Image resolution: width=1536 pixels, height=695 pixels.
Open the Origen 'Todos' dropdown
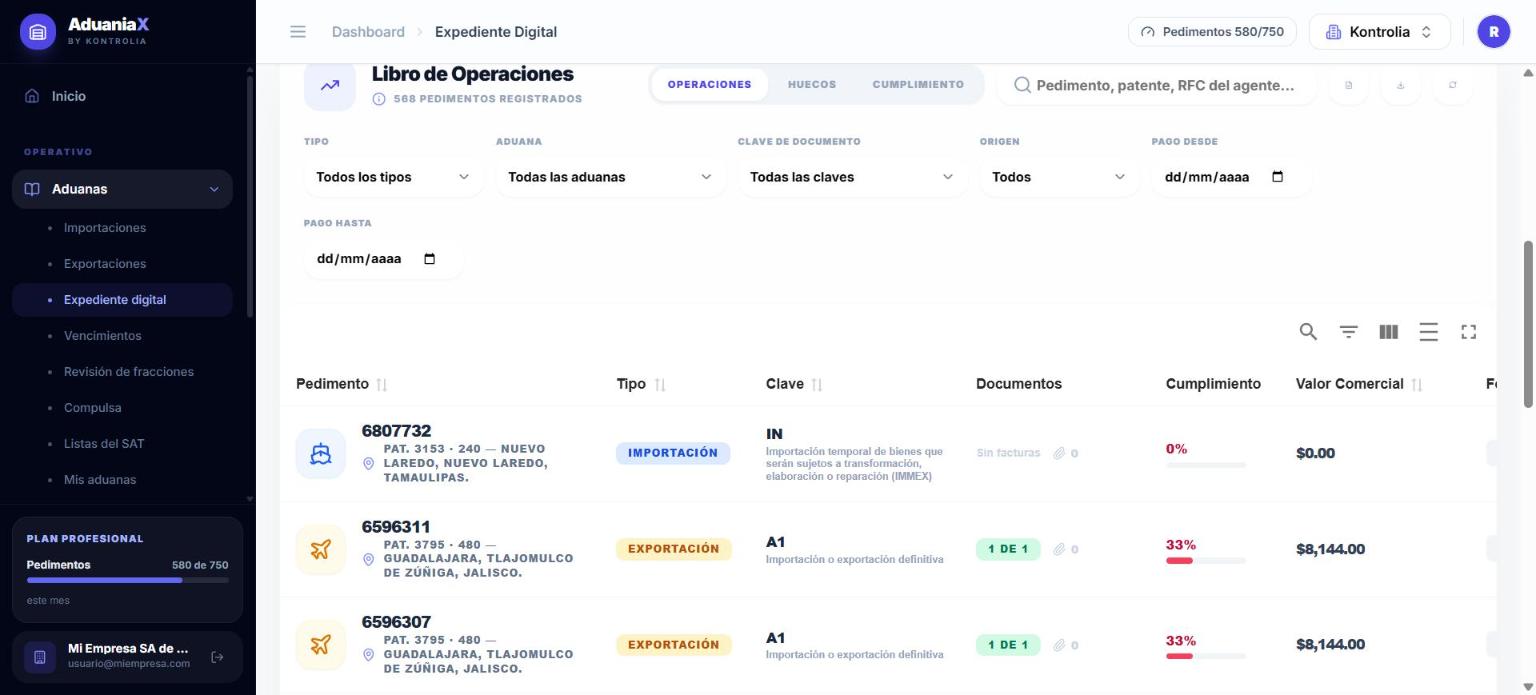(1059, 177)
